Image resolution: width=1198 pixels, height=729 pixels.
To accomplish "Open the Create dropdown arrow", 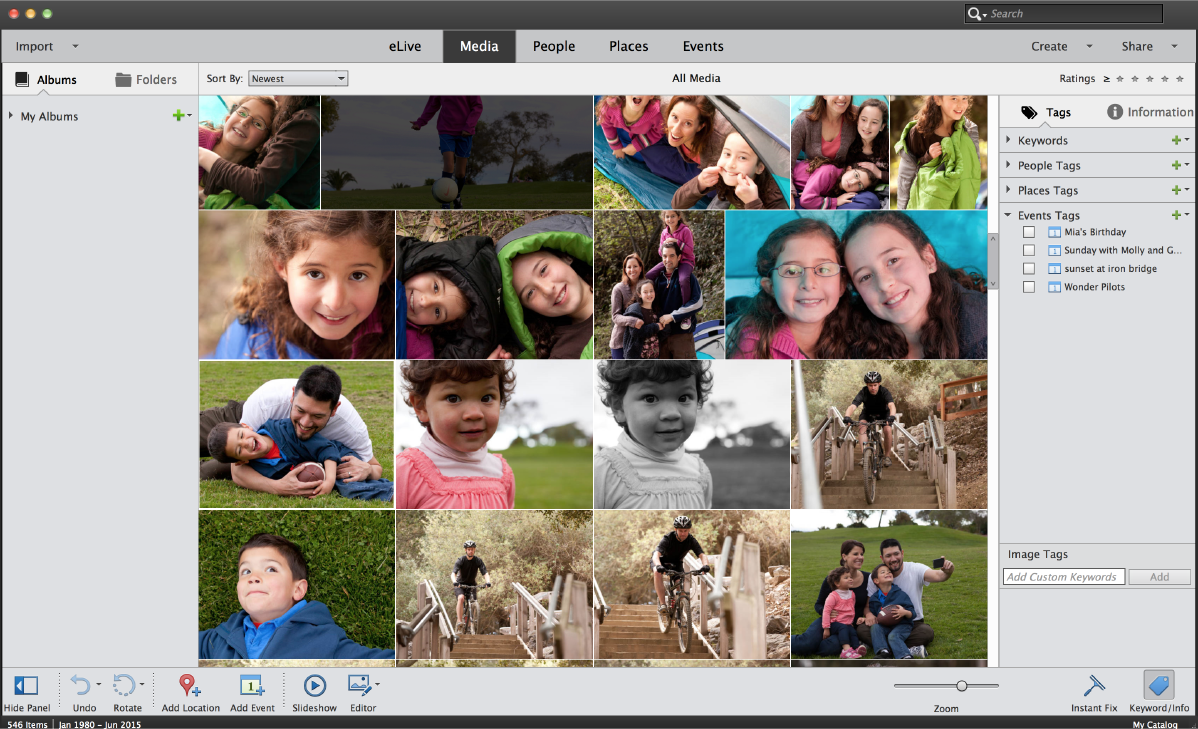I will (x=1090, y=46).
